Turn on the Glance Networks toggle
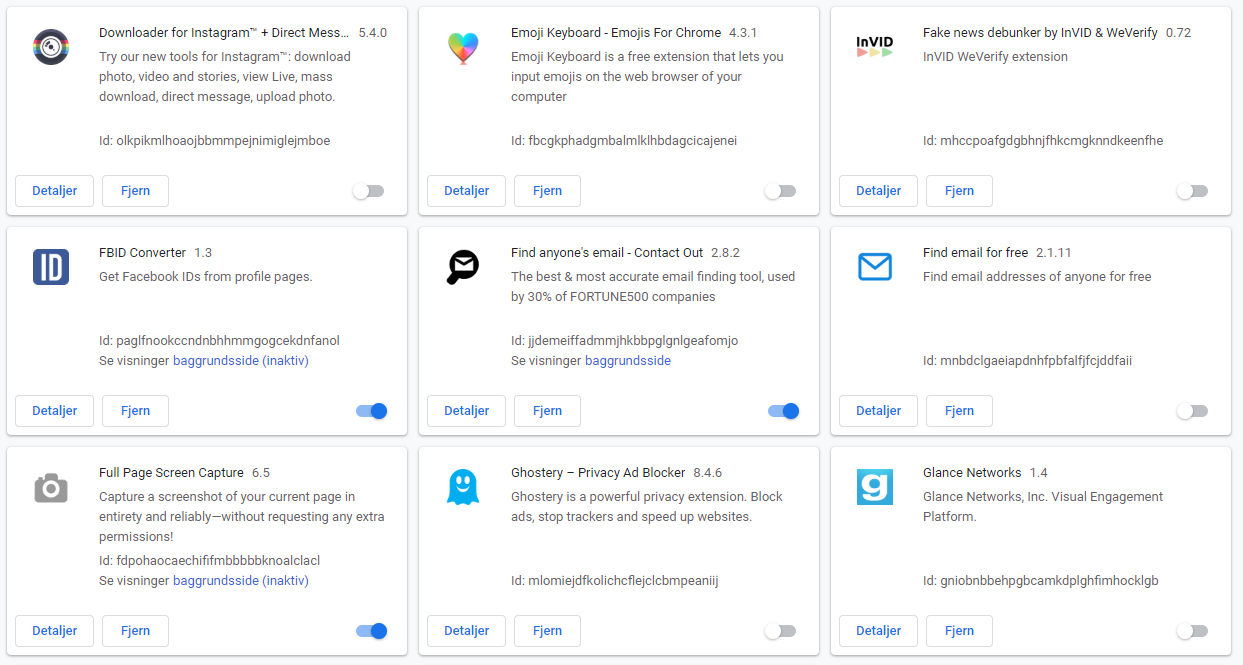Viewport: 1243px width, 665px height. pos(1192,631)
